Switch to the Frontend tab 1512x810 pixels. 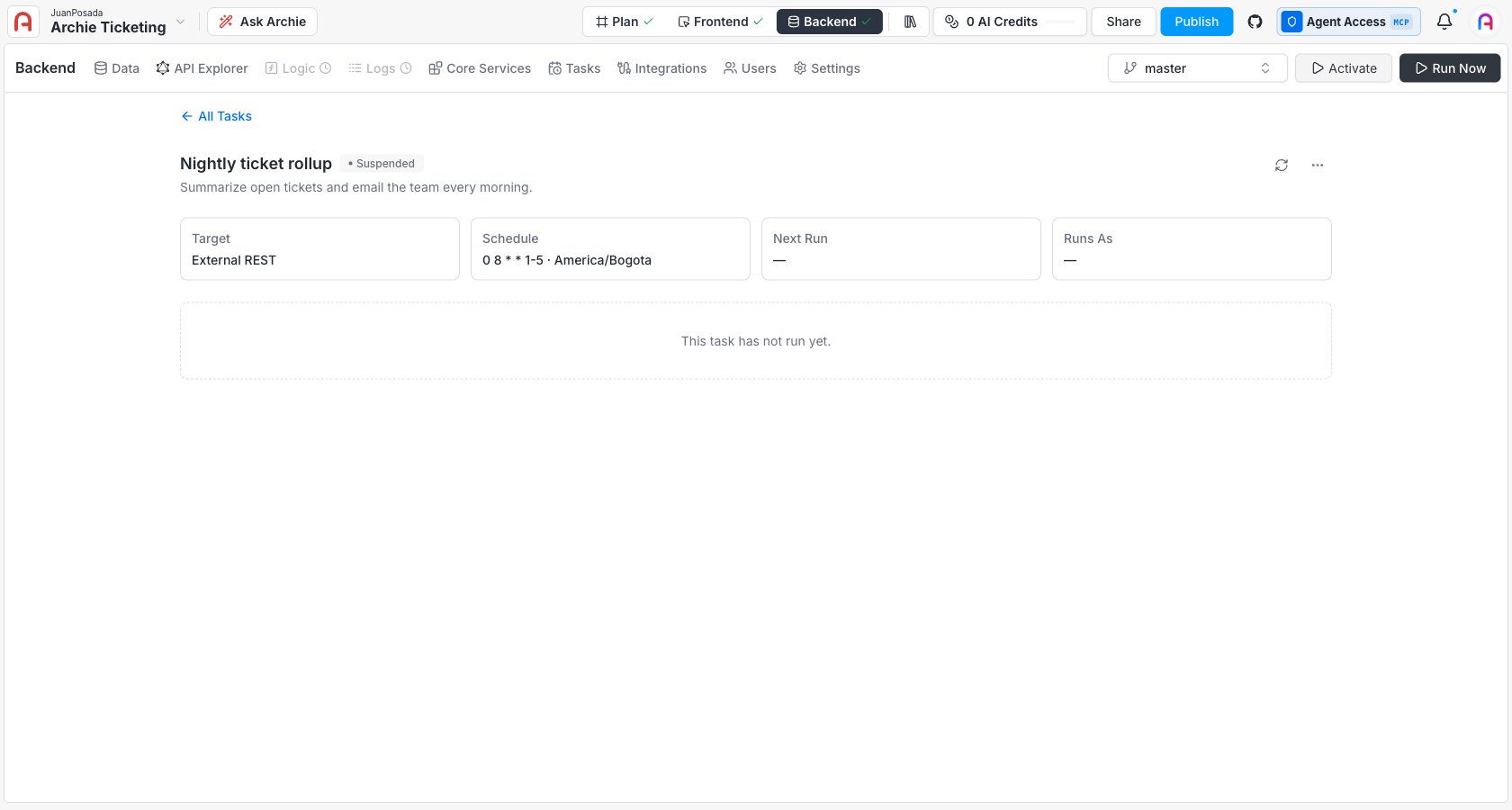pos(720,22)
